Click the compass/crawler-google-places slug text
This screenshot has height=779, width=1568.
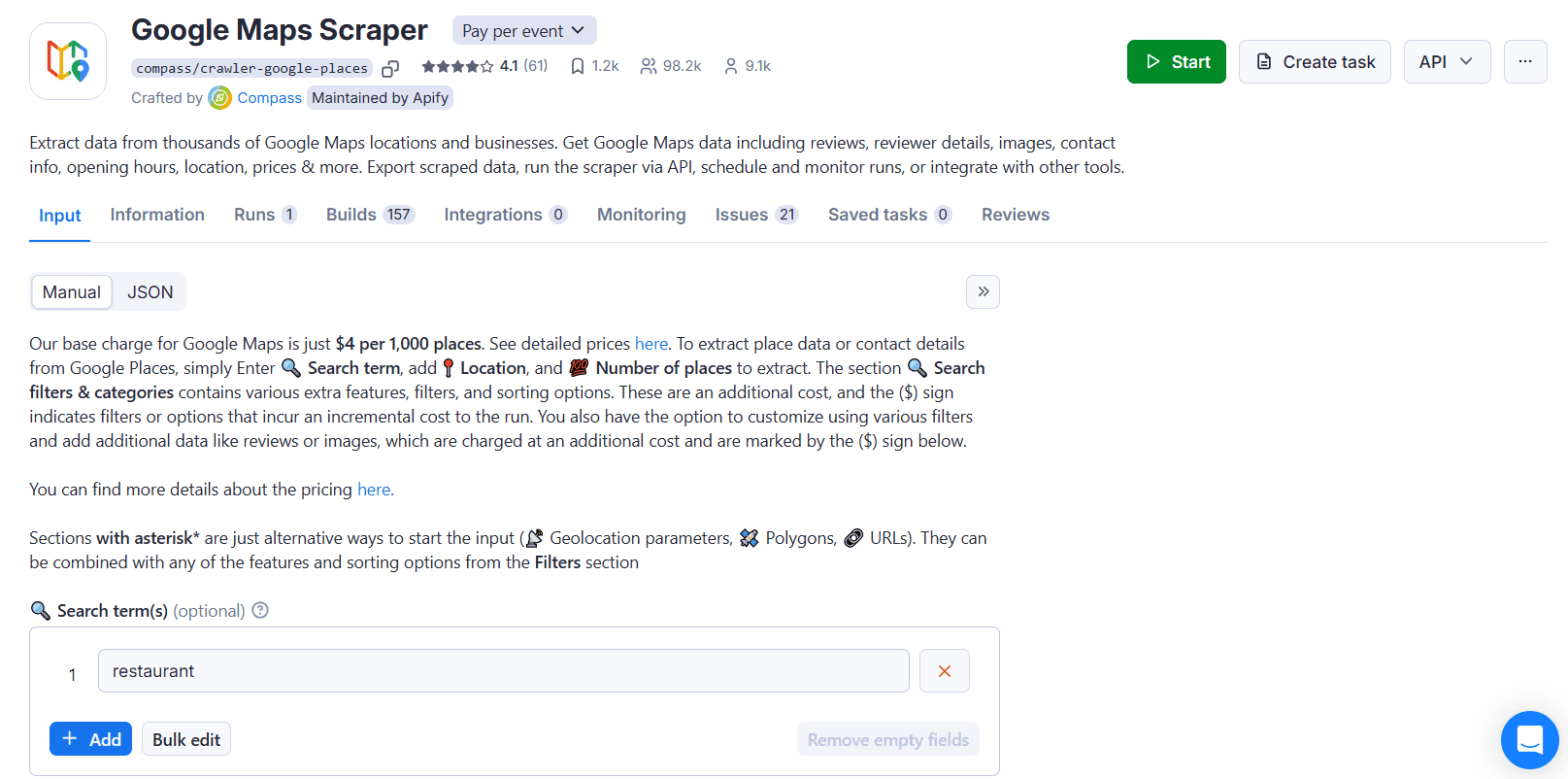[x=252, y=68]
